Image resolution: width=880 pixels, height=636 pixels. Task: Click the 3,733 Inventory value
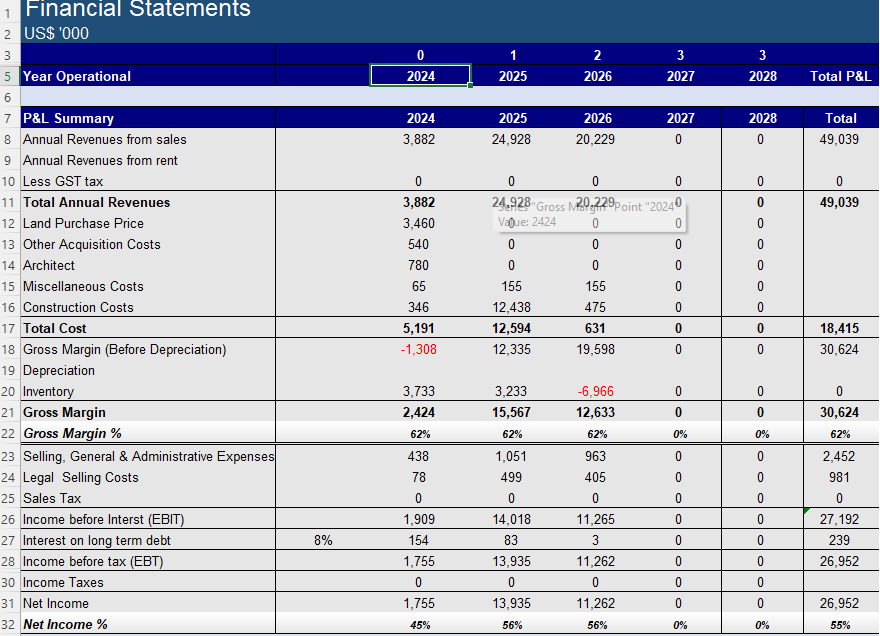coord(419,392)
